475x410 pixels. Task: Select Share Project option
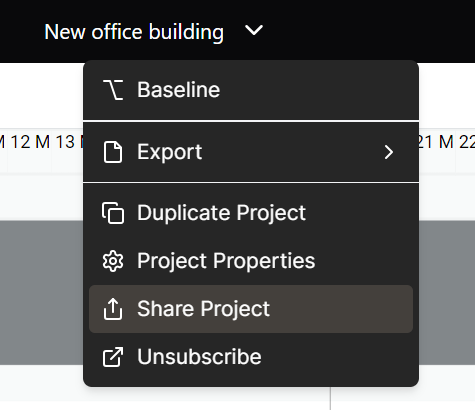click(251, 309)
